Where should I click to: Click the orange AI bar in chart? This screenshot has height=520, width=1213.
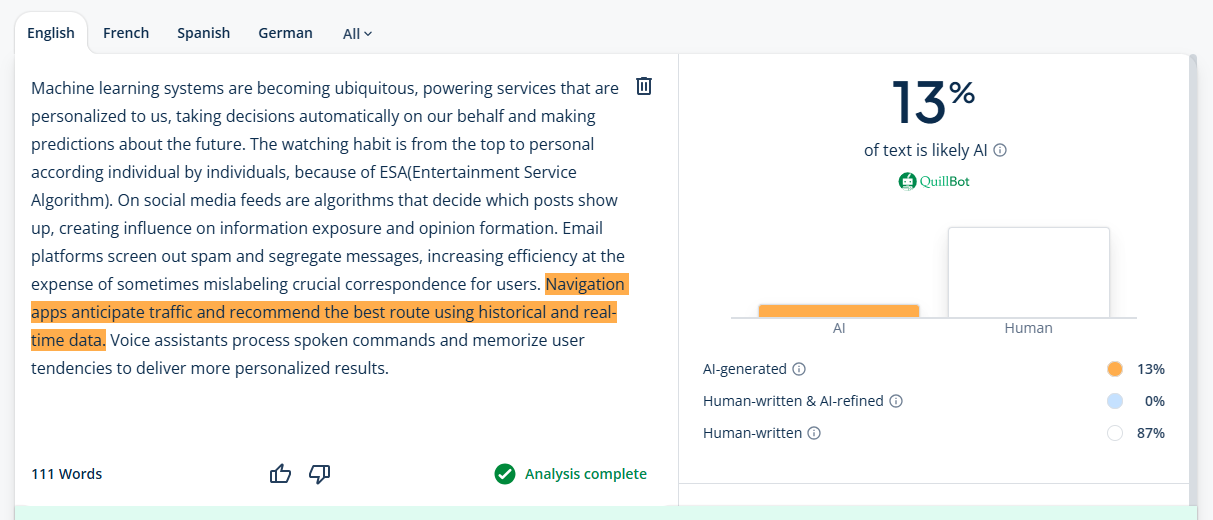[839, 311]
